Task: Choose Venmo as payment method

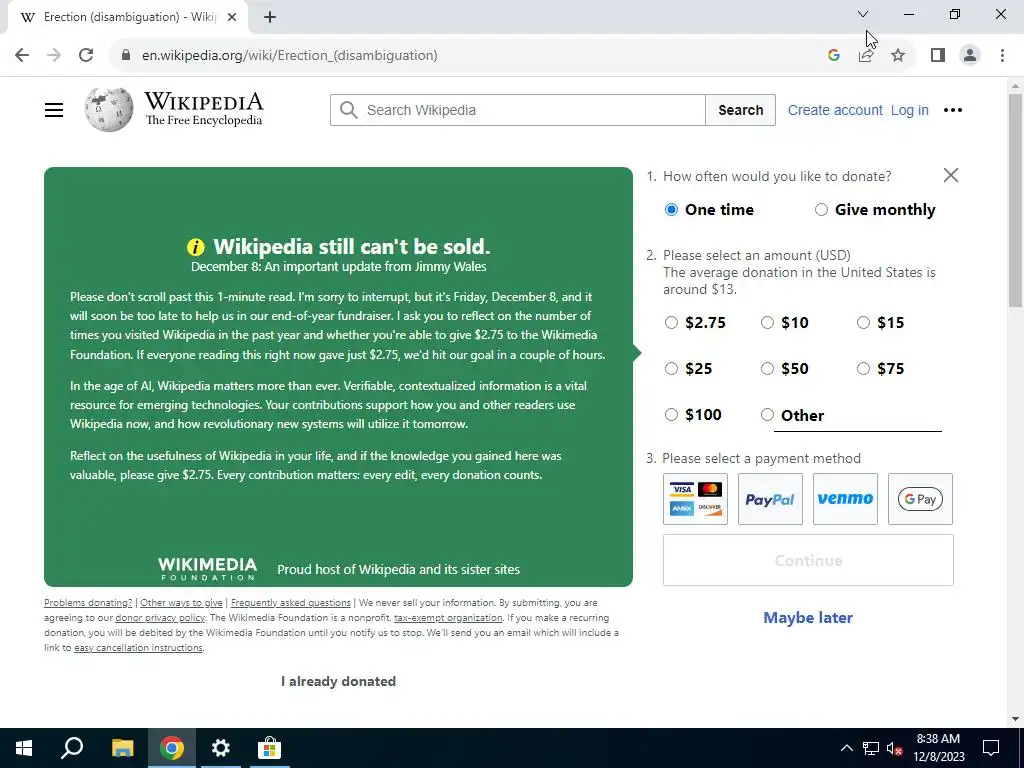Action: pos(845,499)
